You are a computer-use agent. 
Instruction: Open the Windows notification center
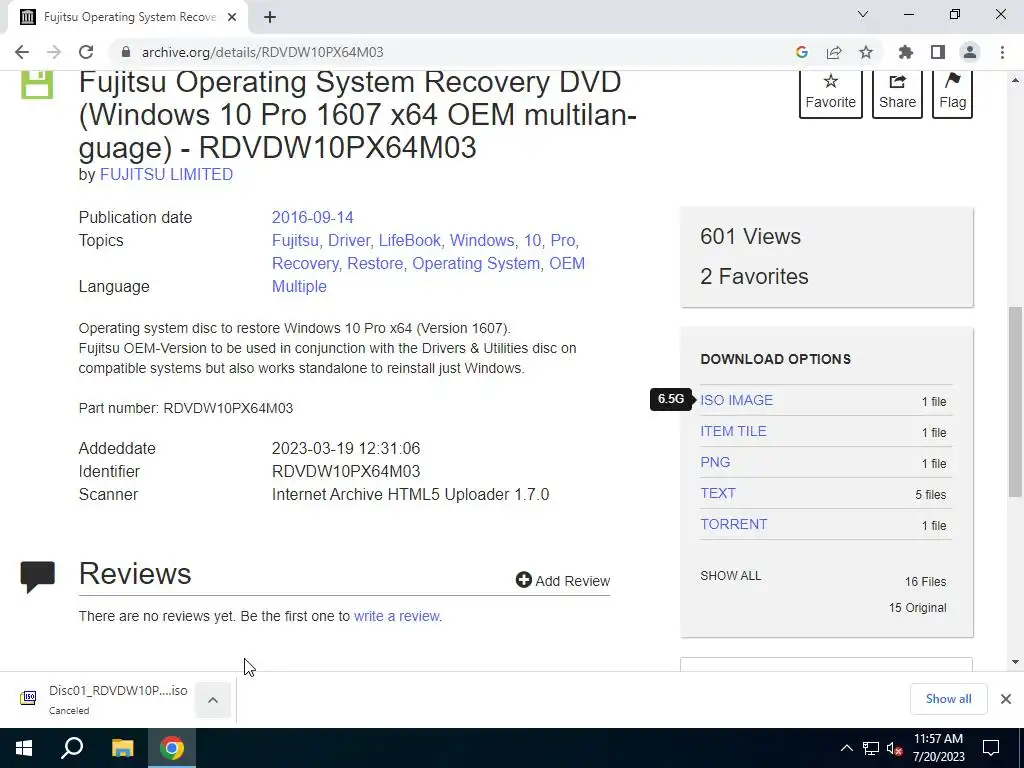coord(991,748)
